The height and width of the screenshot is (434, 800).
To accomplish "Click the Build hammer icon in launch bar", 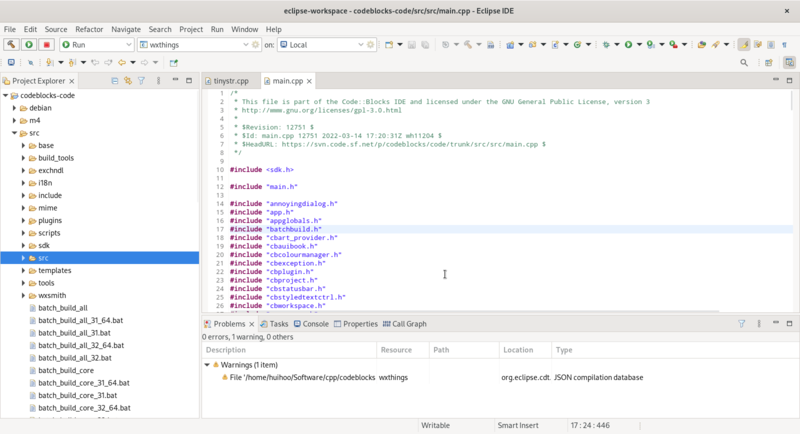I will coord(11,45).
